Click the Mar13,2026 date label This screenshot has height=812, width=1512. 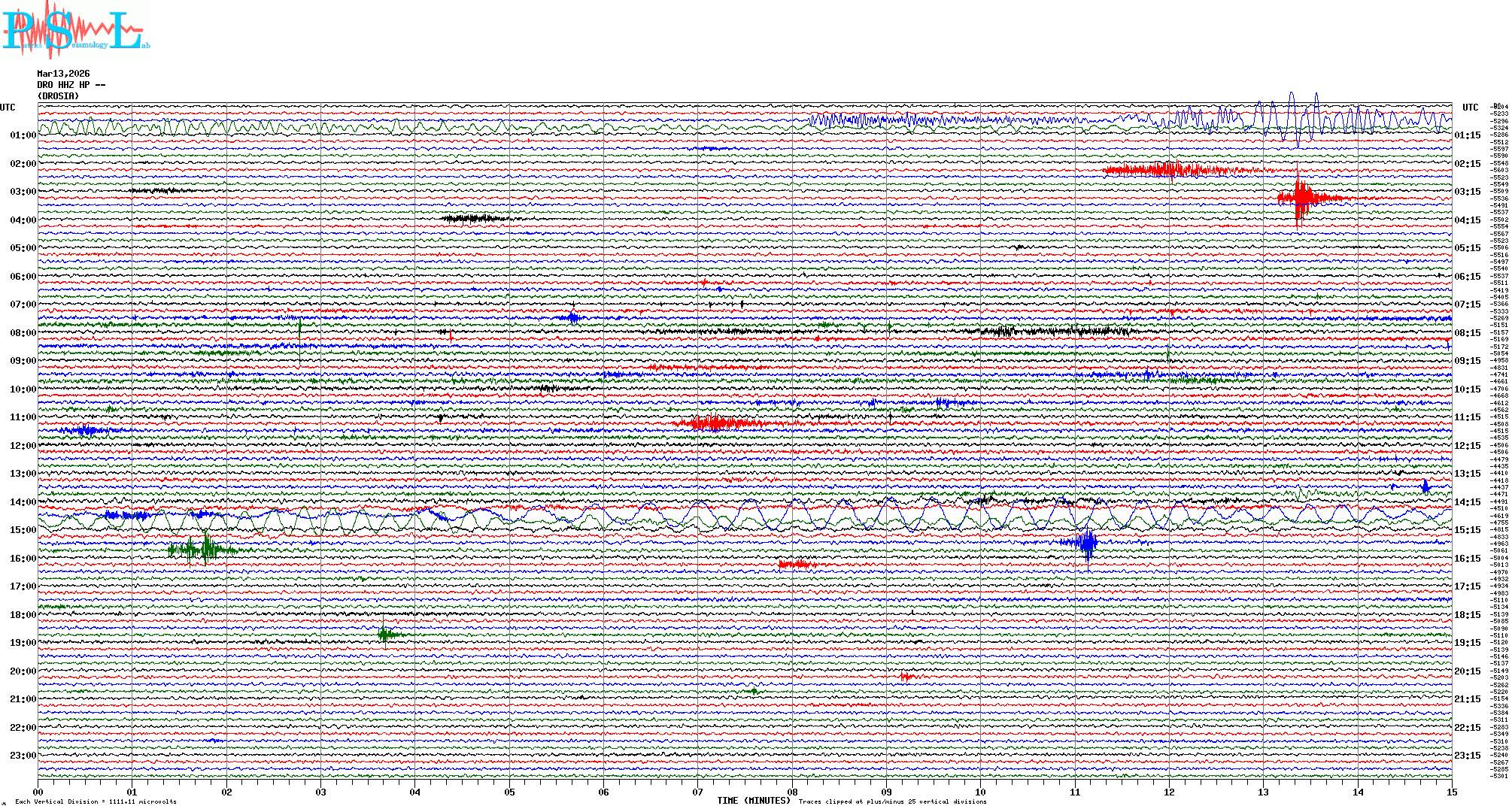tap(63, 74)
